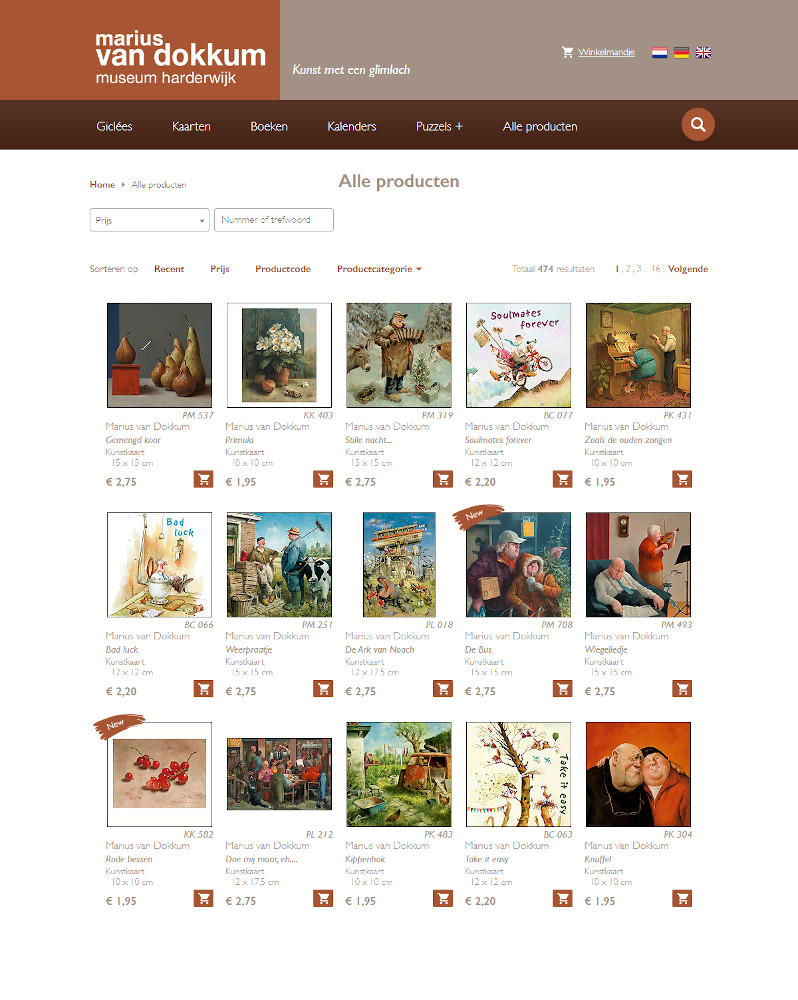Add Rode bessen card to cart

[x=203, y=899]
